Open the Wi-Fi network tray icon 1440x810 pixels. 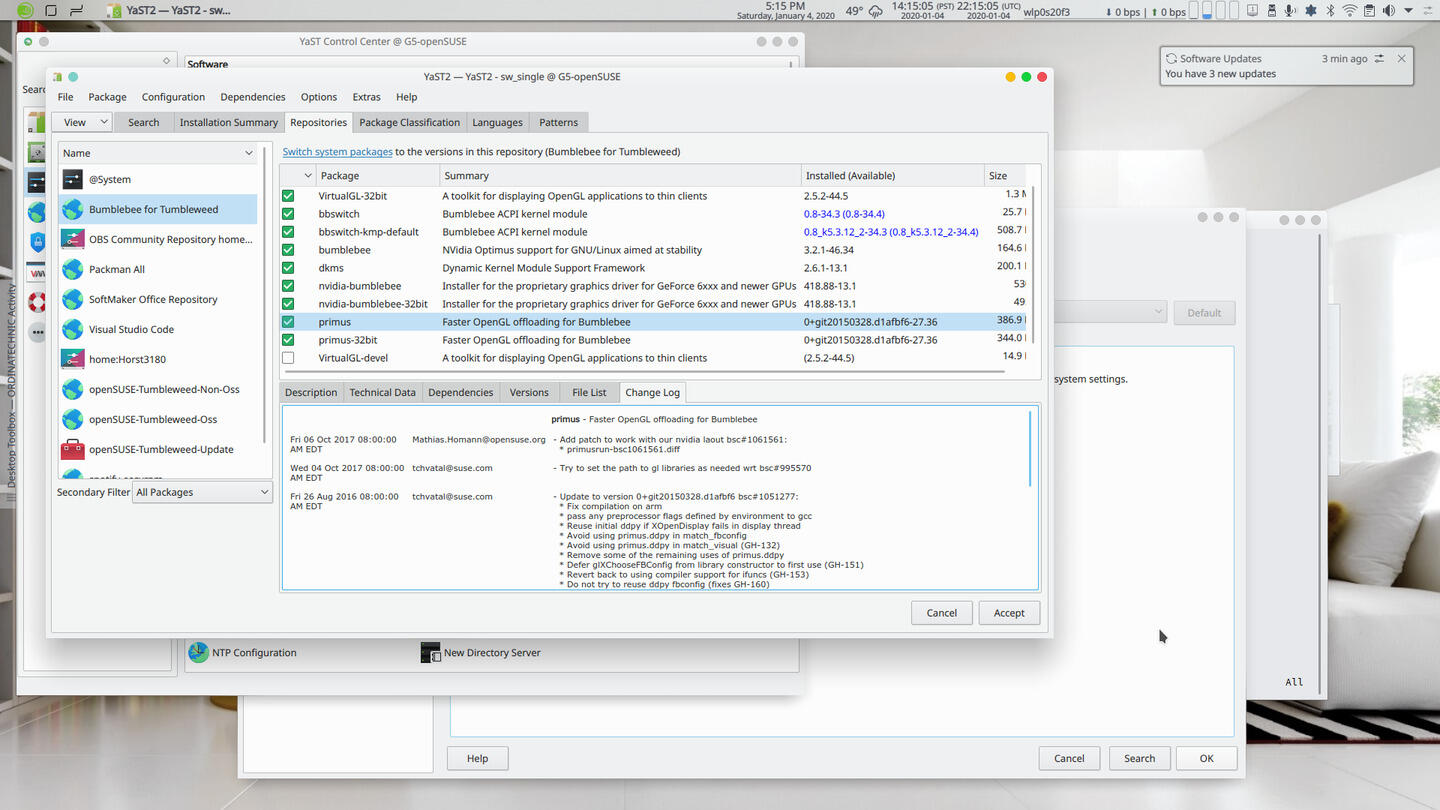pyautogui.click(x=1350, y=11)
